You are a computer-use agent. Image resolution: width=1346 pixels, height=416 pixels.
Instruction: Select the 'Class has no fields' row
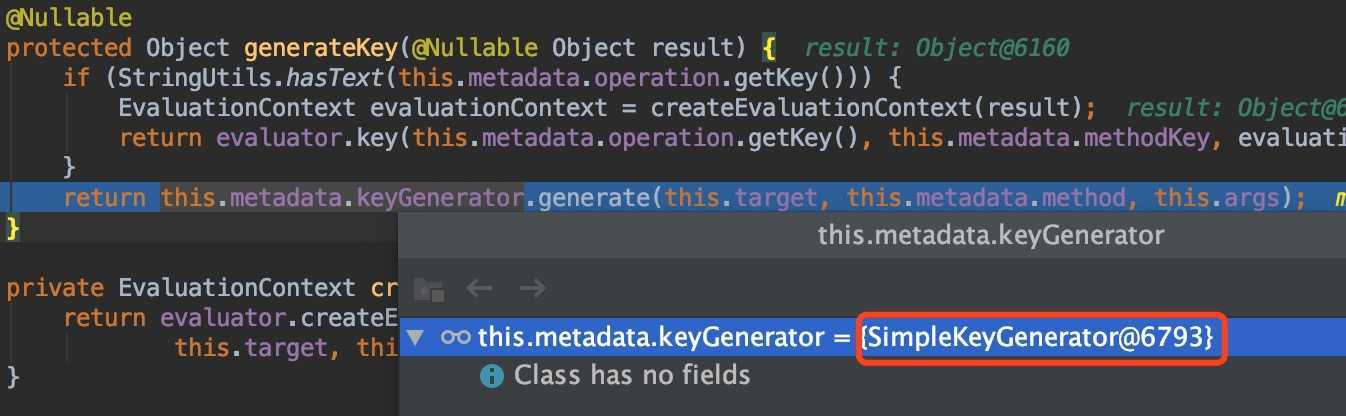tap(872, 376)
